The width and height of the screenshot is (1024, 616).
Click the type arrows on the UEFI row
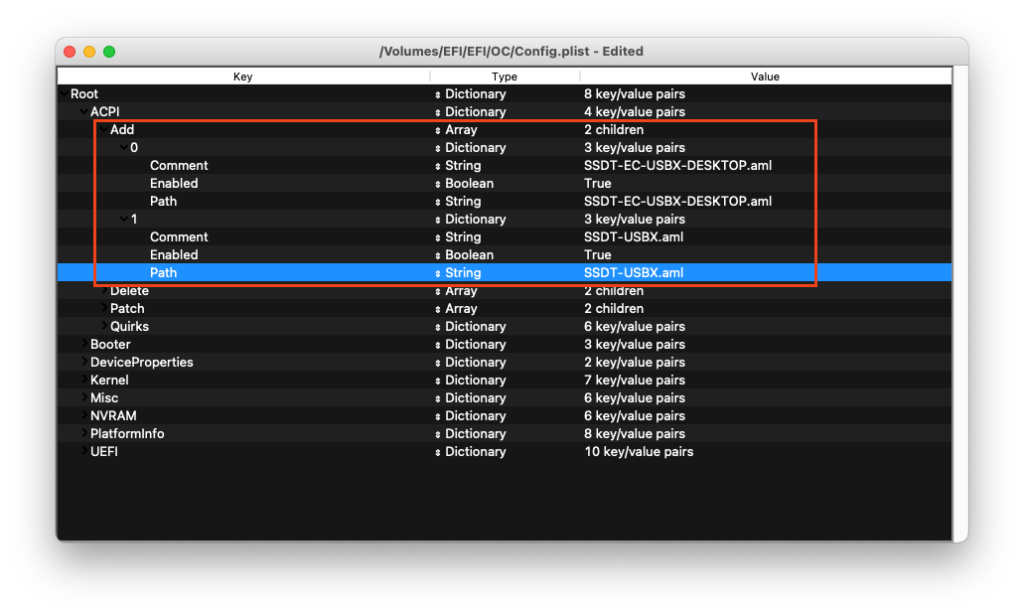click(x=438, y=452)
